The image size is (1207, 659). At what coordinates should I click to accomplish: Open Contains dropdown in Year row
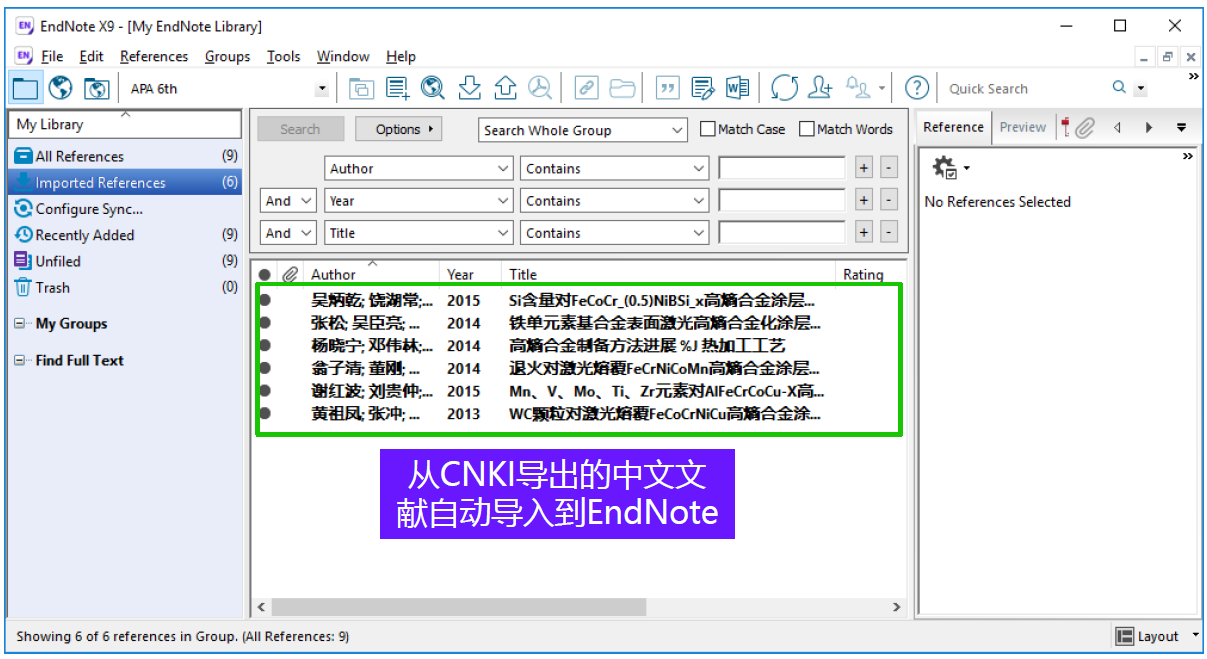[x=699, y=201]
